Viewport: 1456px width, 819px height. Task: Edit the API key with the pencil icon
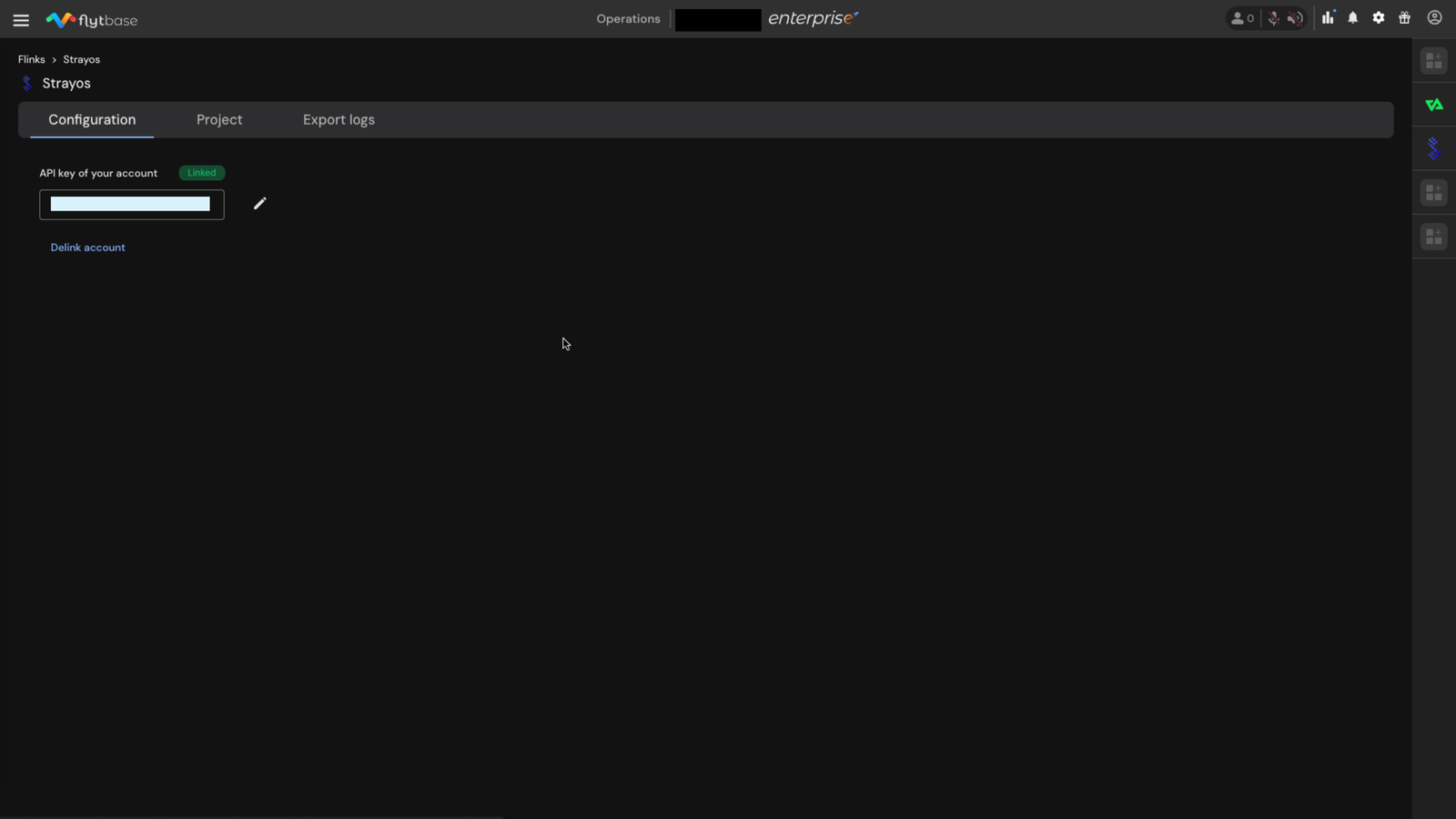click(260, 204)
